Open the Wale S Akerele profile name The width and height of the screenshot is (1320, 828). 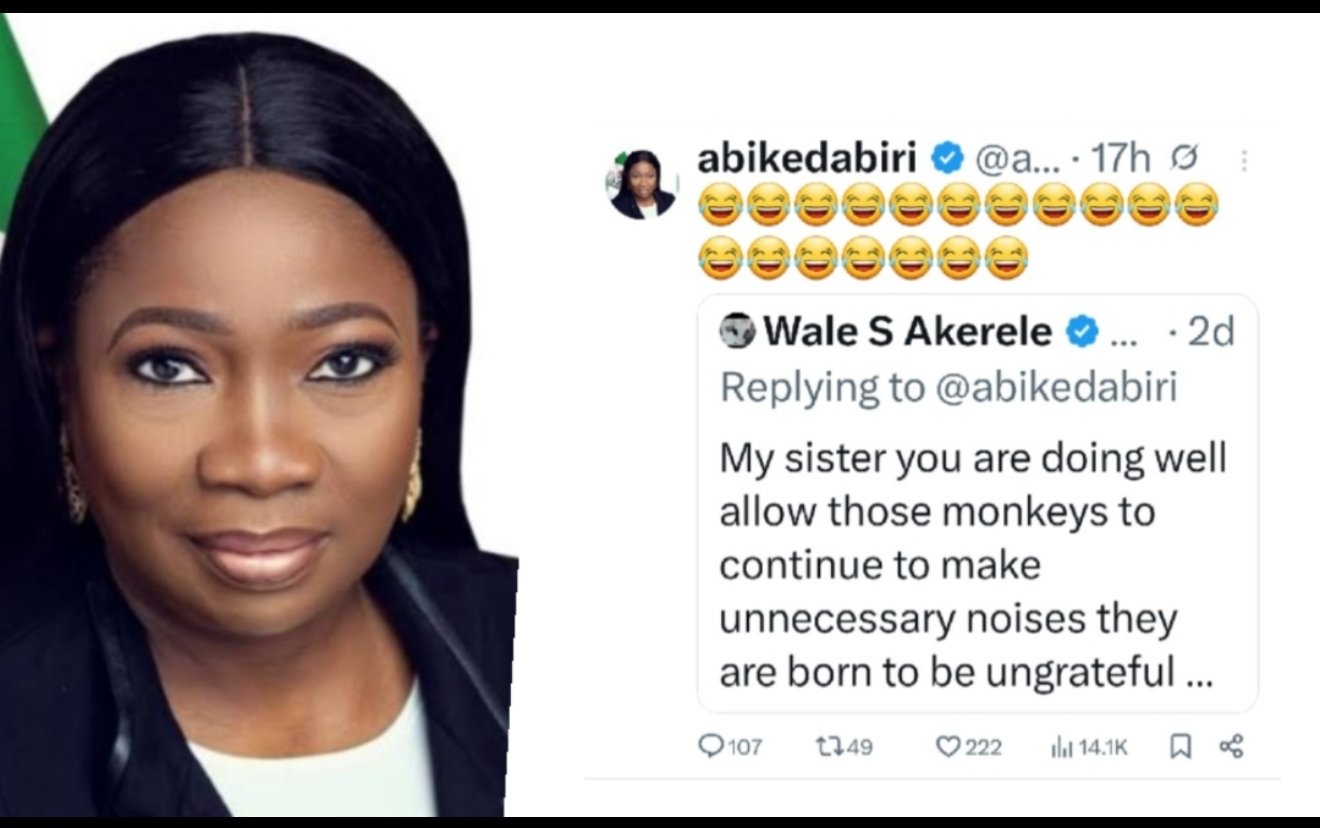click(x=908, y=331)
